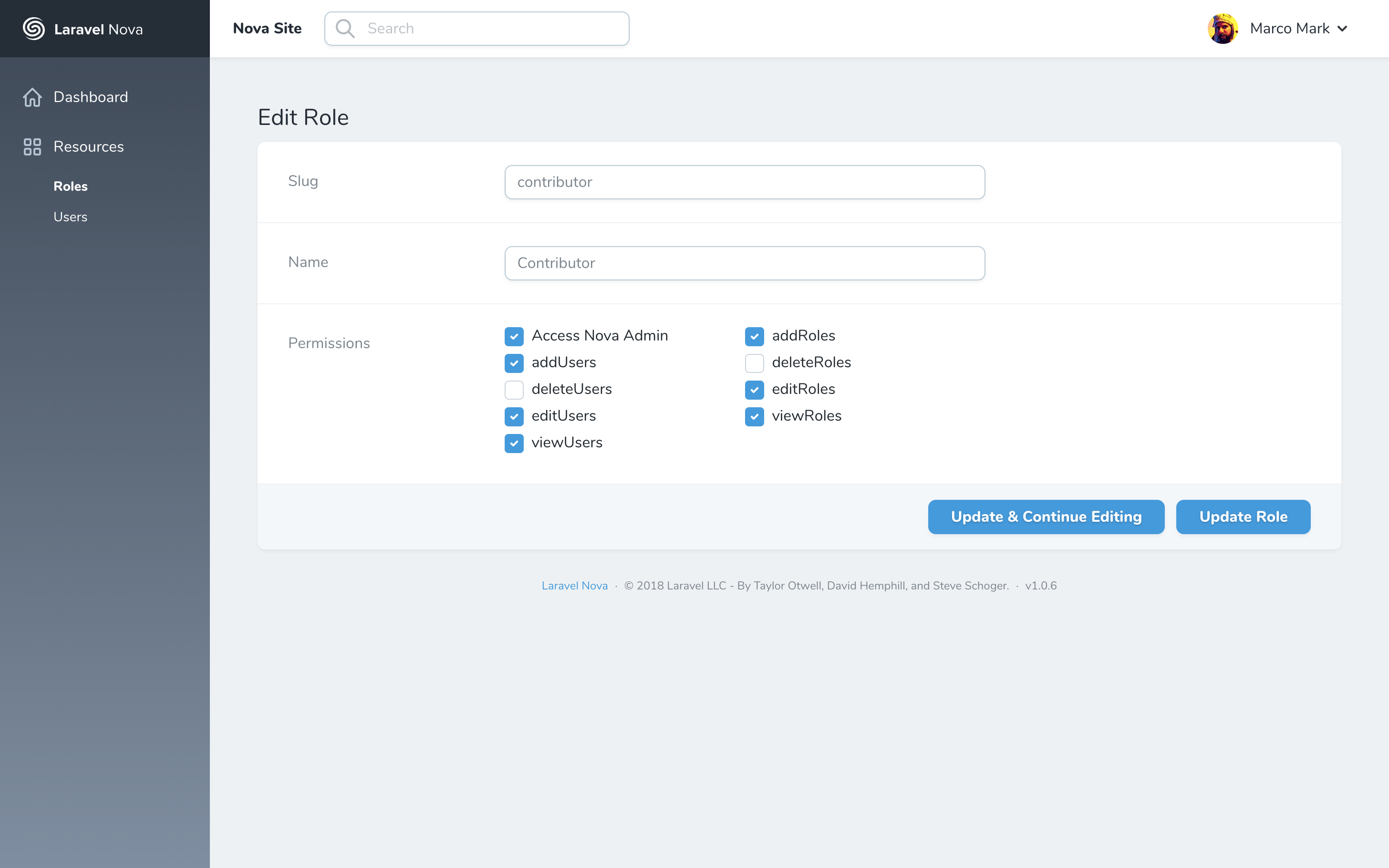Click the Marco Mark dropdown arrow

[x=1346, y=28]
